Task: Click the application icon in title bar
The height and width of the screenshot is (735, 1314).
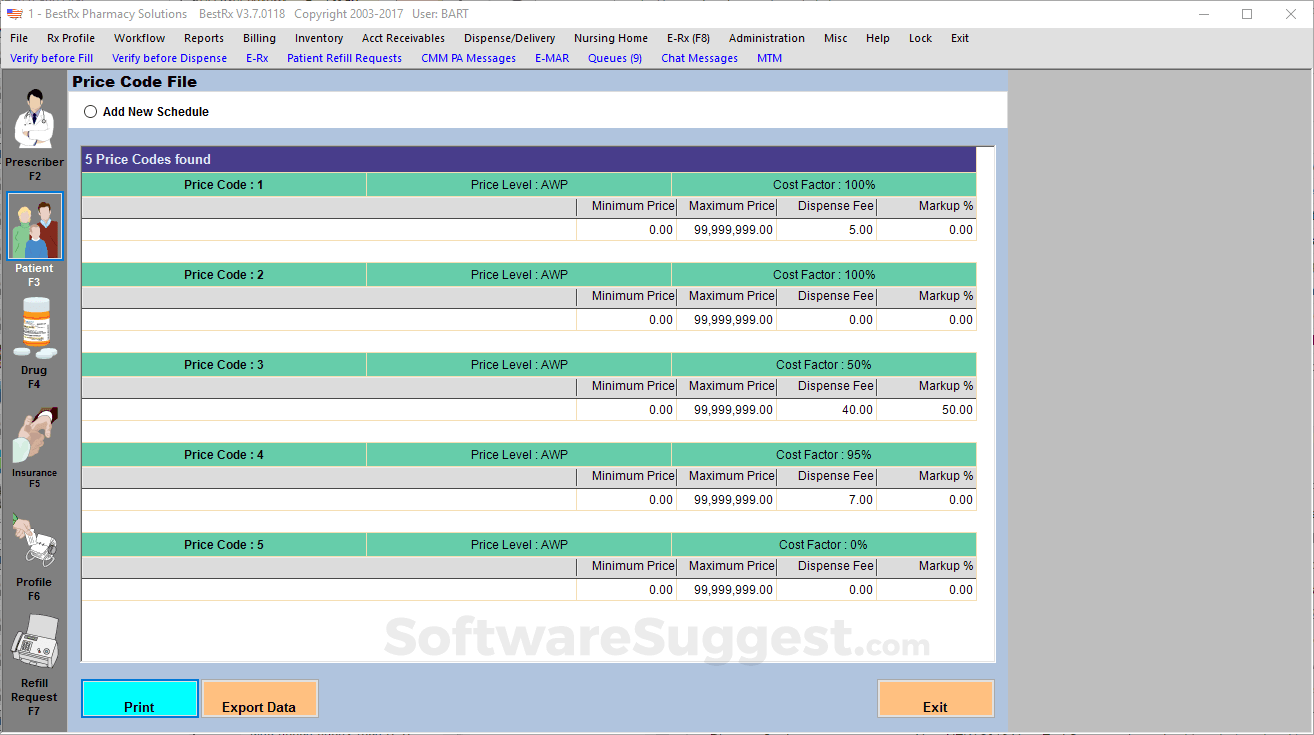Action: [x=14, y=14]
